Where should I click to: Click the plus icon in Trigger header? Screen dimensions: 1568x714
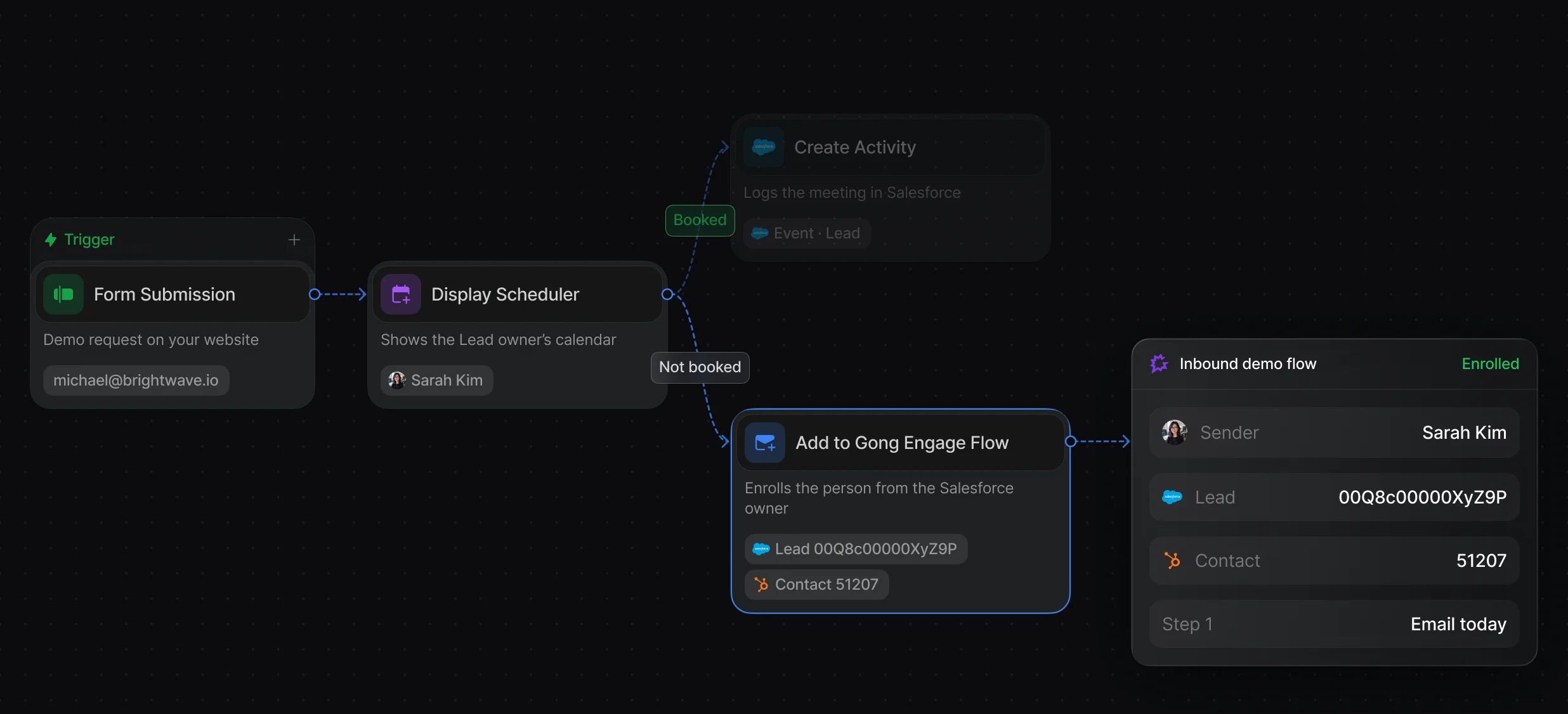point(294,240)
